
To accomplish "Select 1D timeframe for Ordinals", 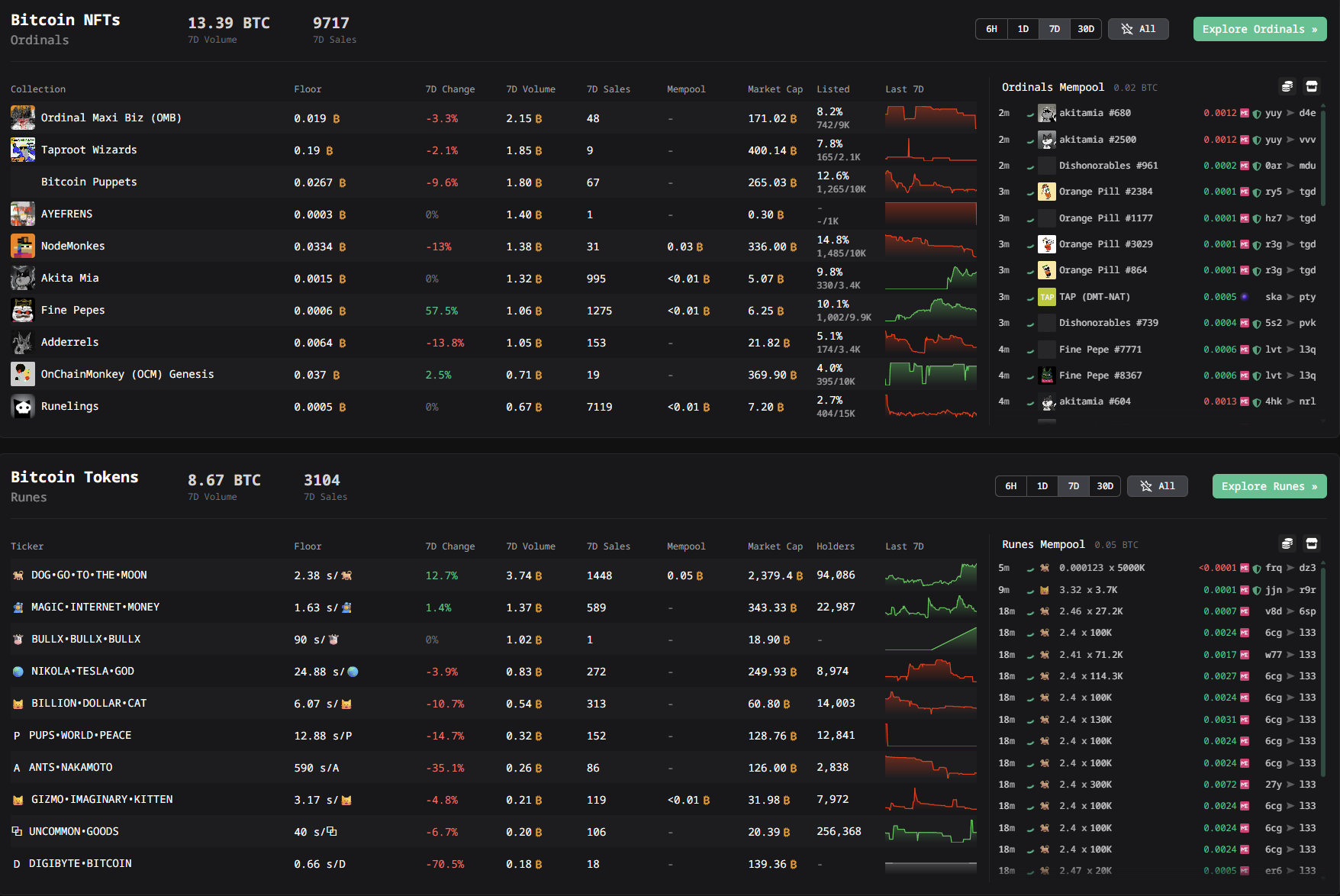I will pos(1023,29).
